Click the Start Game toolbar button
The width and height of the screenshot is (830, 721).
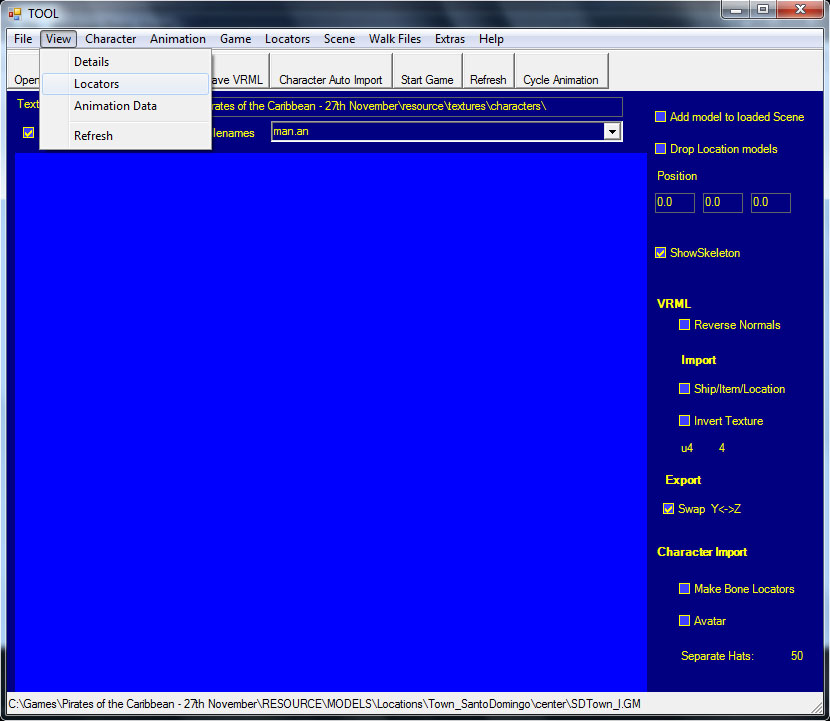coord(427,71)
